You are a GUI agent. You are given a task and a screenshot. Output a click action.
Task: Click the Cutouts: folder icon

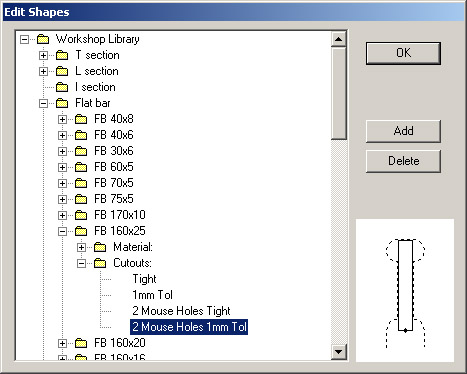[x=100, y=263]
